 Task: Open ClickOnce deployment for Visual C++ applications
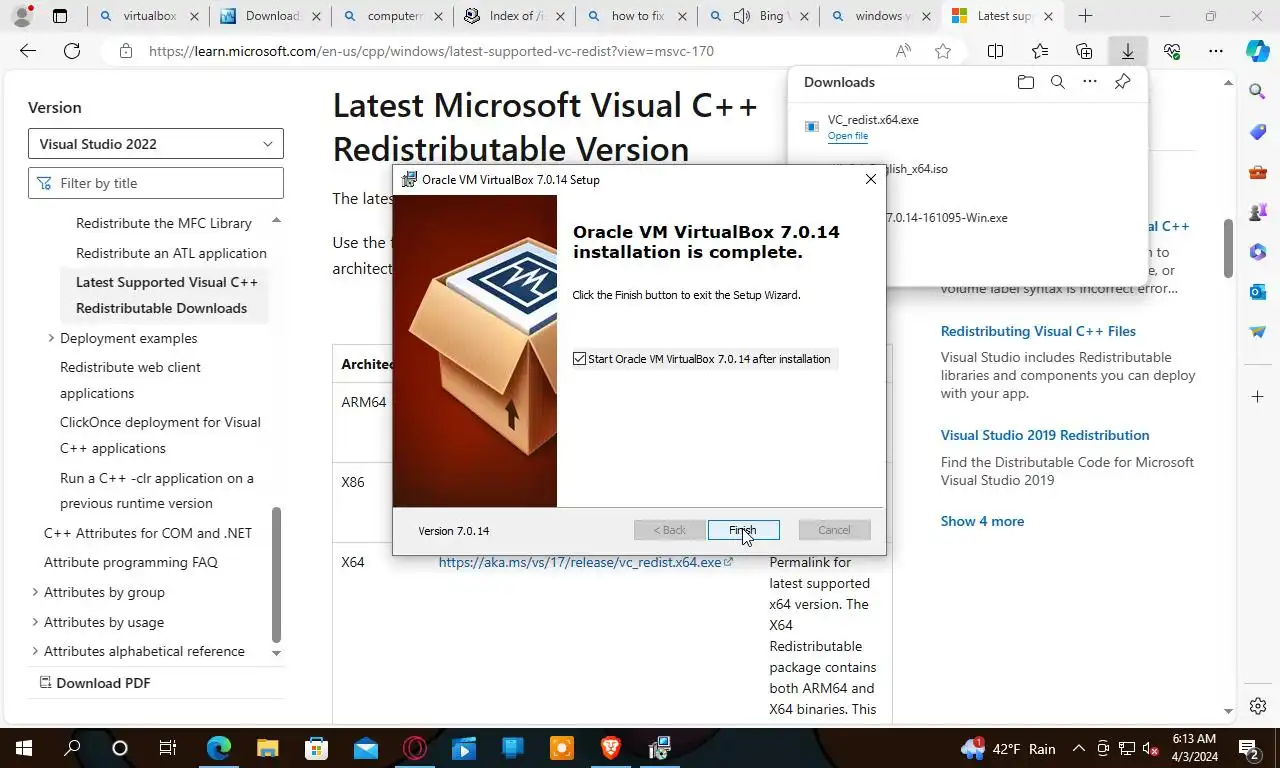pyautogui.click(x=160, y=435)
